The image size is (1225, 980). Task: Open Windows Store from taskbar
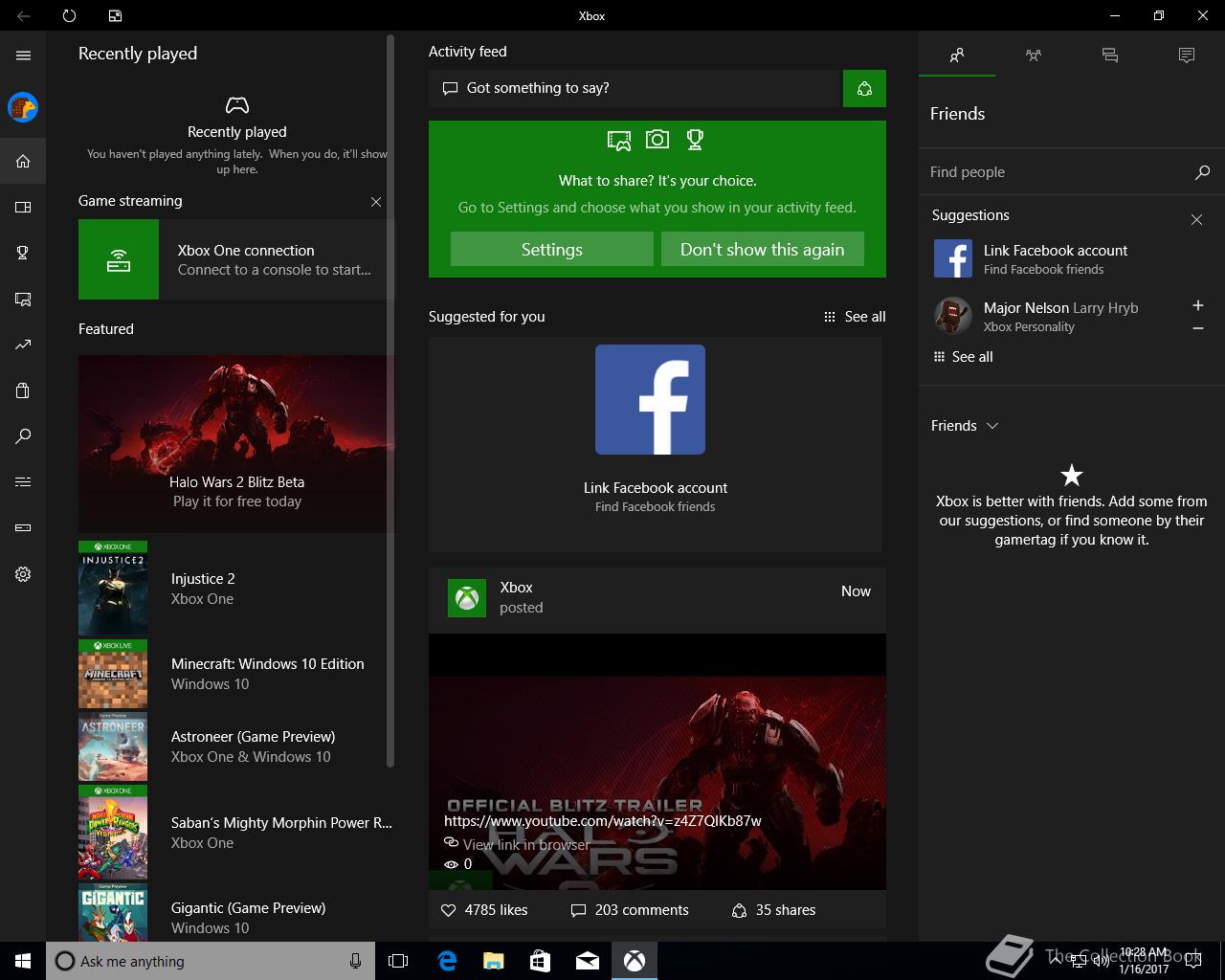[541, 961]
